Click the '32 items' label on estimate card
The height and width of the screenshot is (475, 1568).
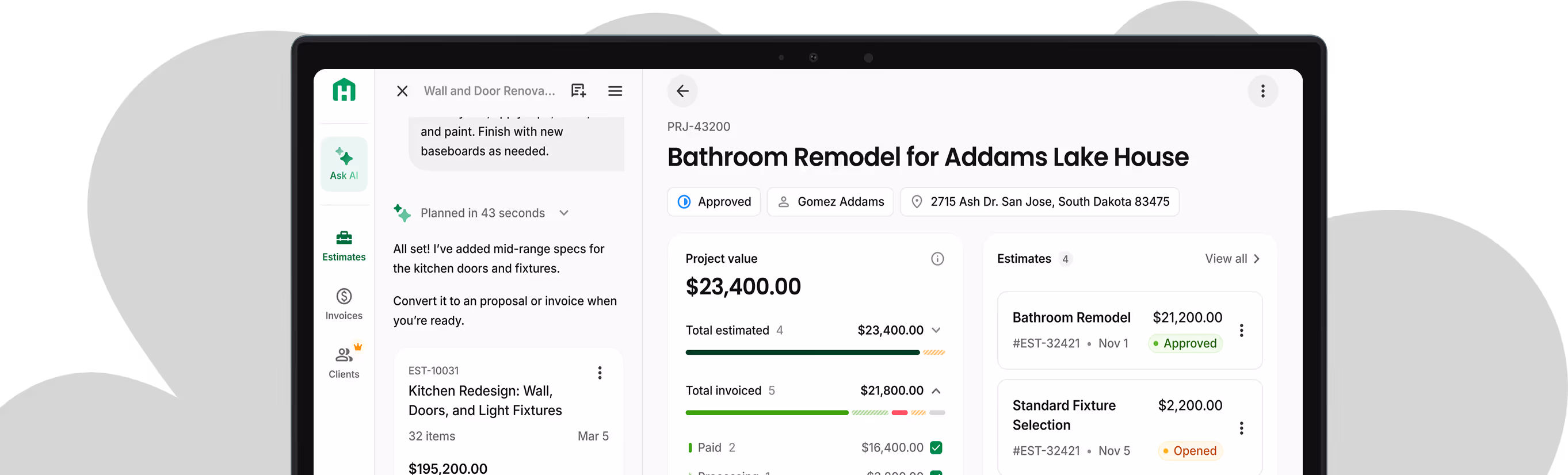(432, 436)
